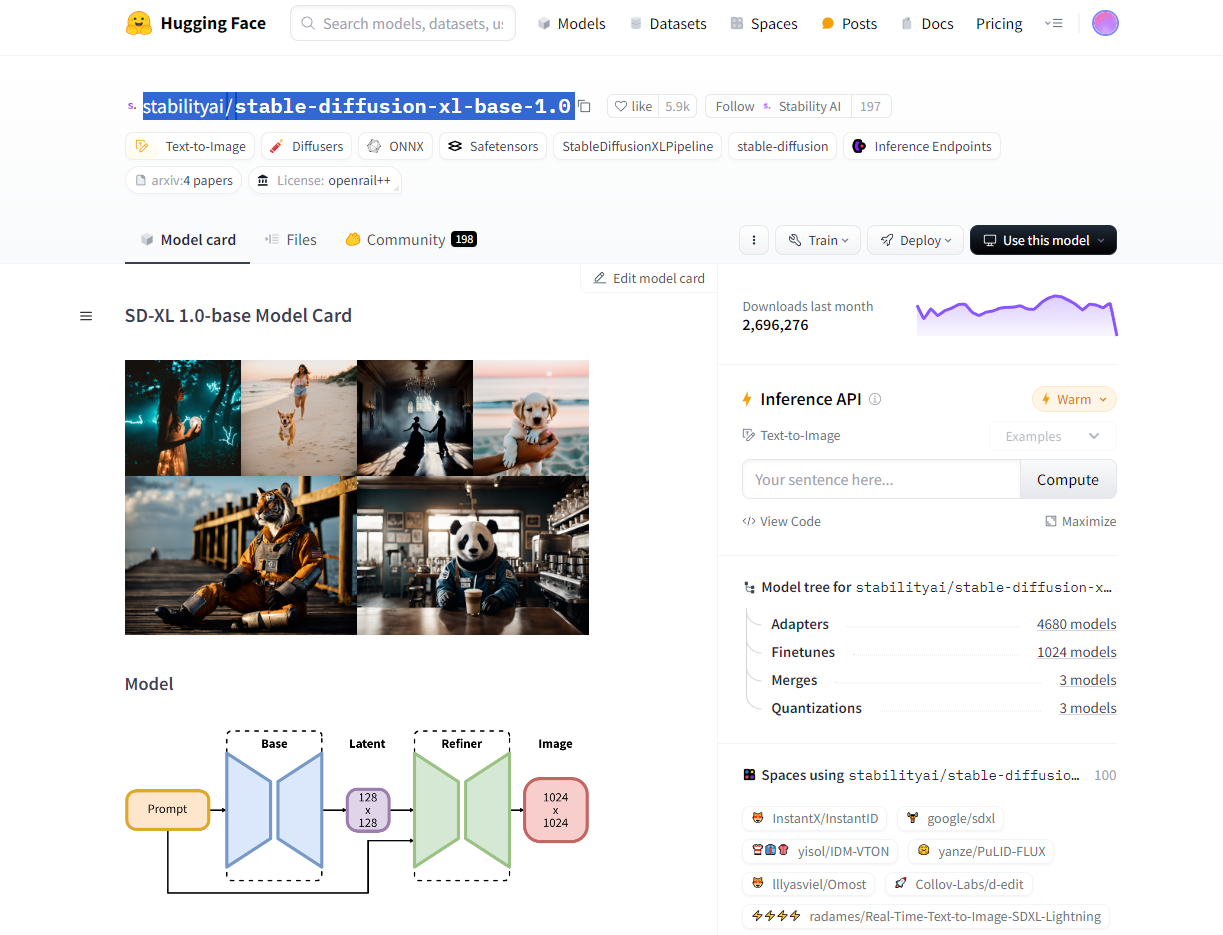Open the 5.9k likes count

coord(678,106)
